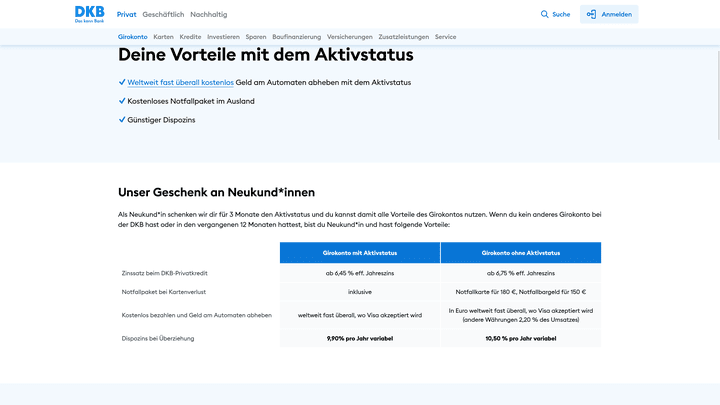720x405 pixels.
Task: Click checkmark beside Kostenloses Notfallpaket
Action: coord(122,101)
